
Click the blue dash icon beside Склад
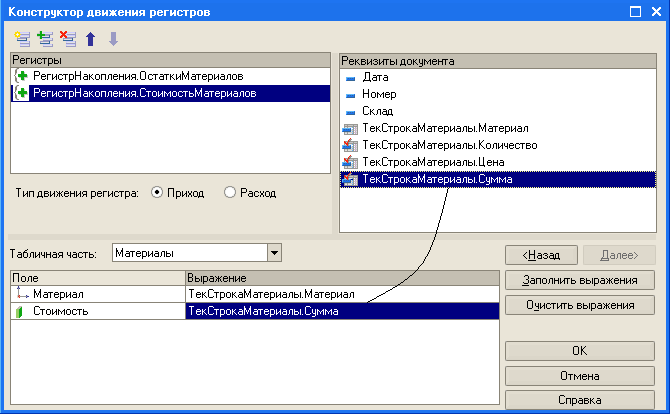point(350,112)
